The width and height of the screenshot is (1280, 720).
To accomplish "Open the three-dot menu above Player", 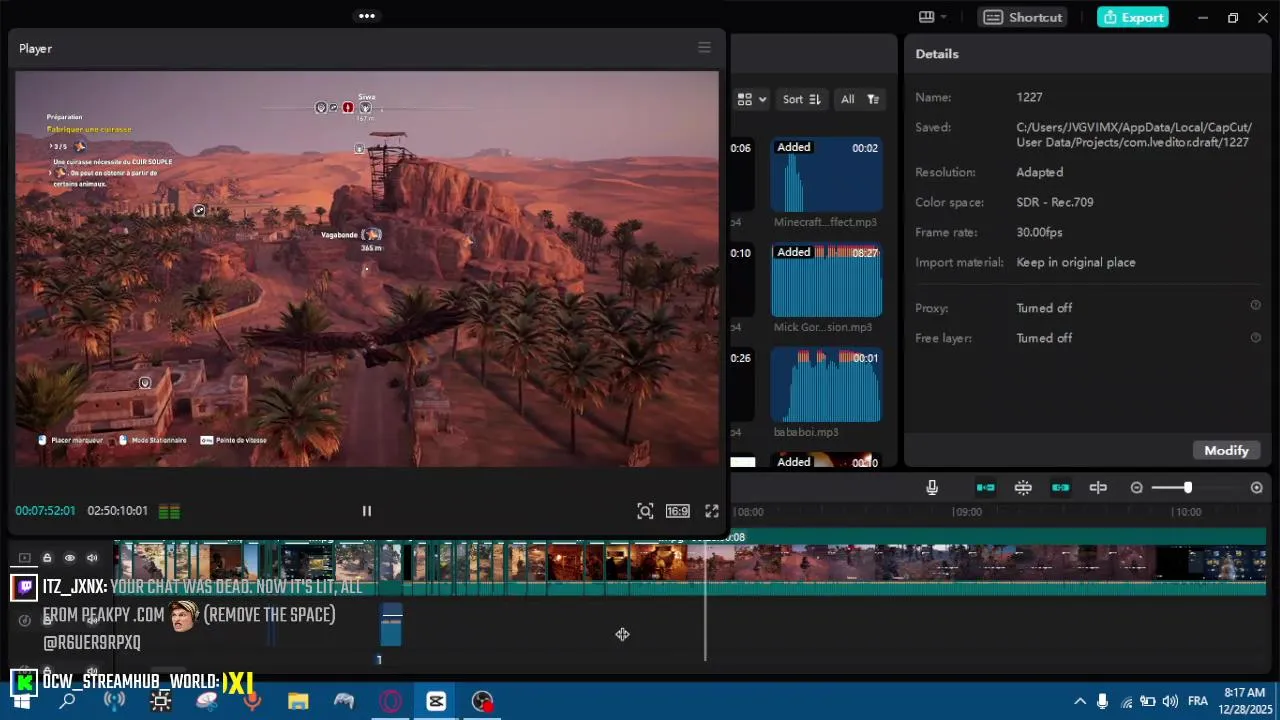I will pyautogui.click(x=366, y=16).
